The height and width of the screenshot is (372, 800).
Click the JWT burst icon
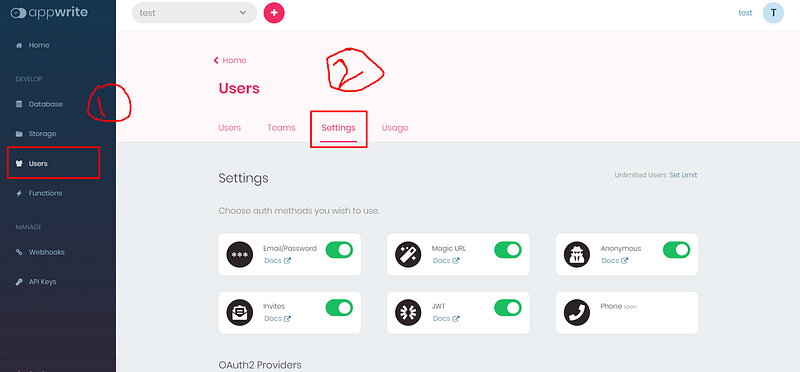coord(408,312)
